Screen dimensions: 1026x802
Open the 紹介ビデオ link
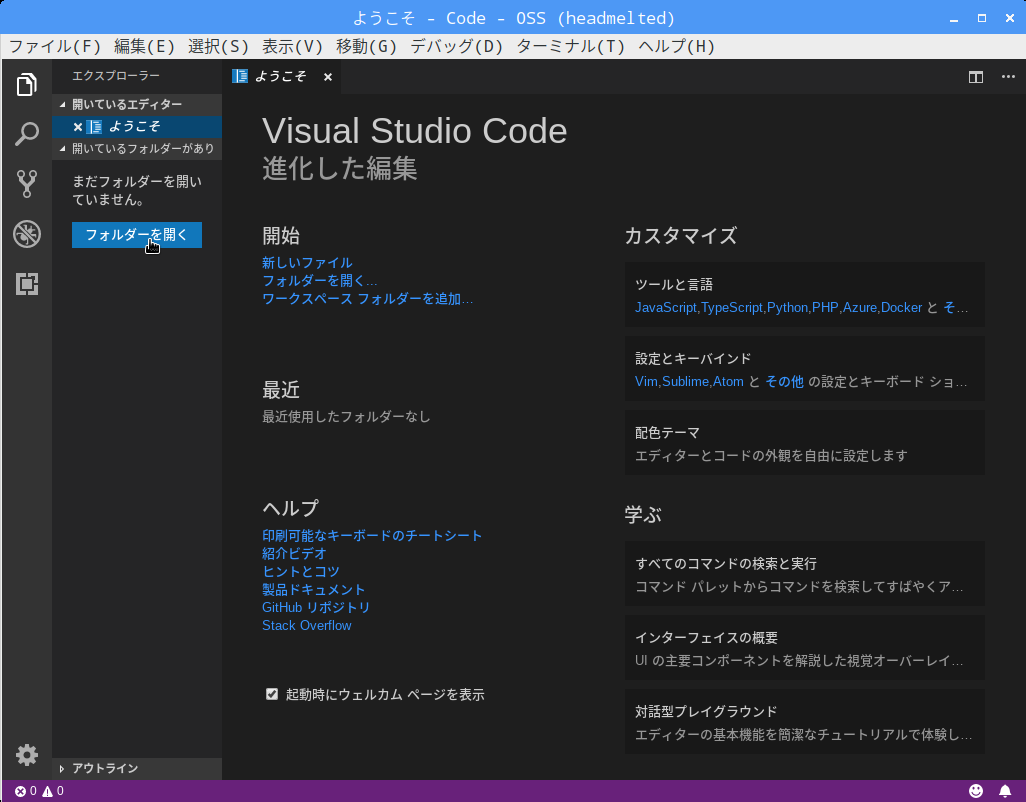point(294,553)
